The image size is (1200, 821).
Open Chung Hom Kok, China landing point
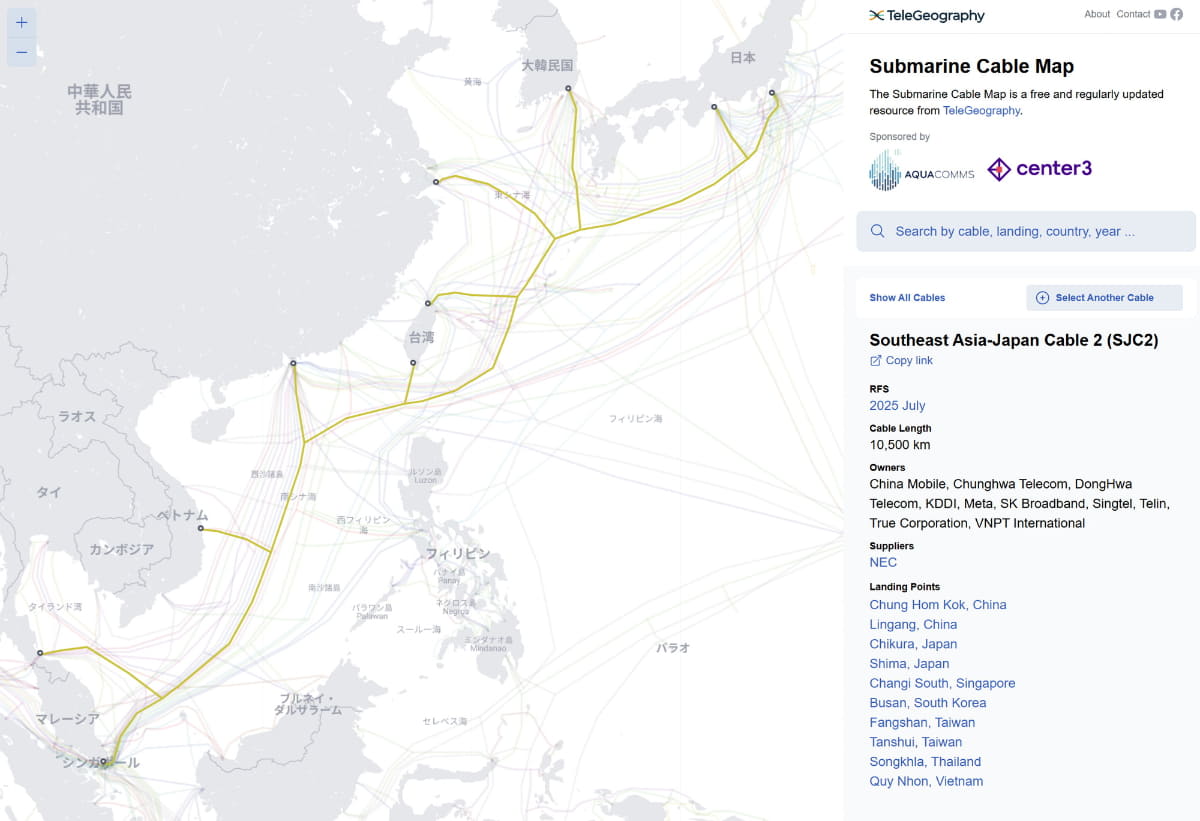click(938, 604)
